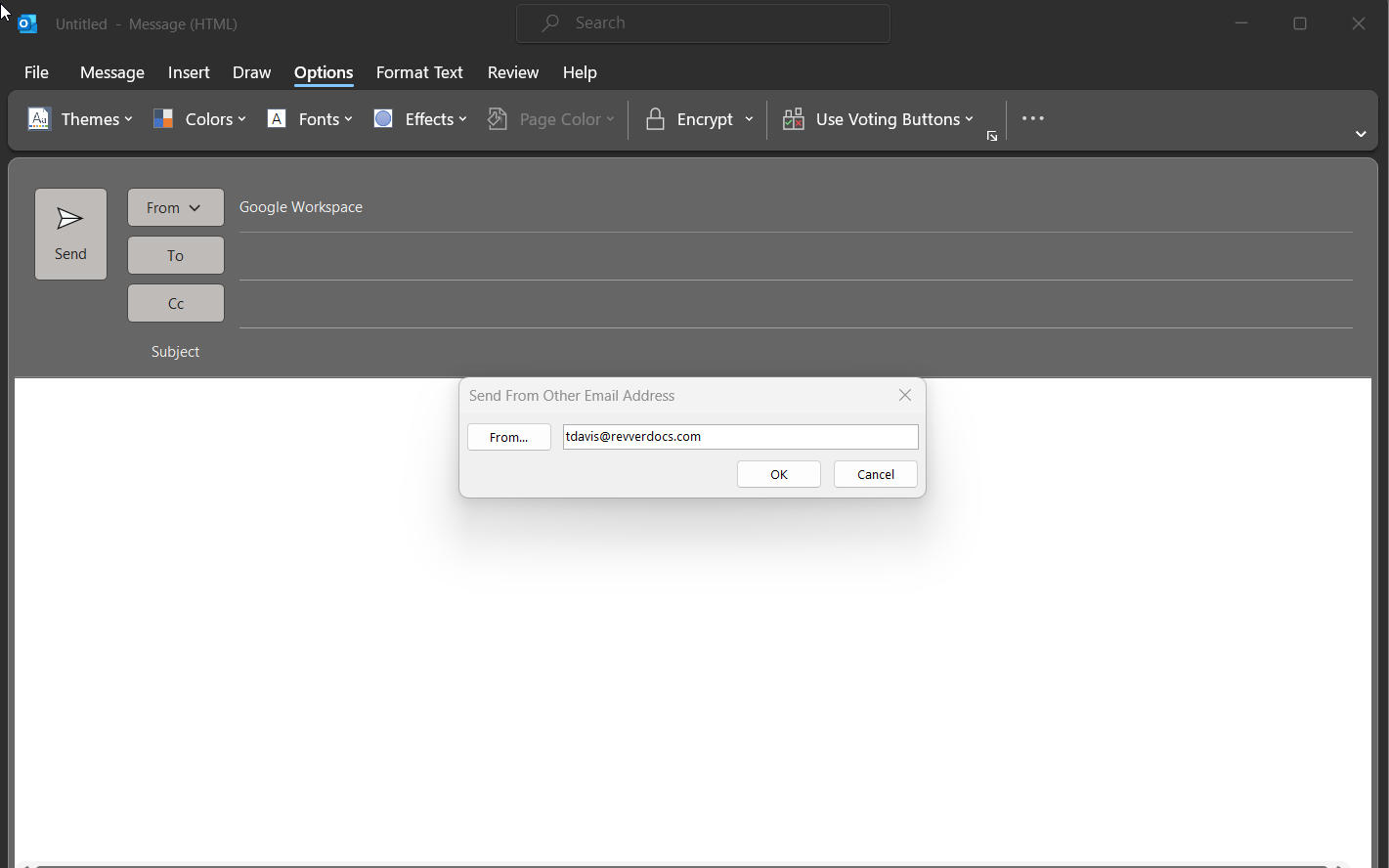The image size is (1389, 868).
Task: Click Cancel in the Send From dialog
Action: tap(876, 474)
